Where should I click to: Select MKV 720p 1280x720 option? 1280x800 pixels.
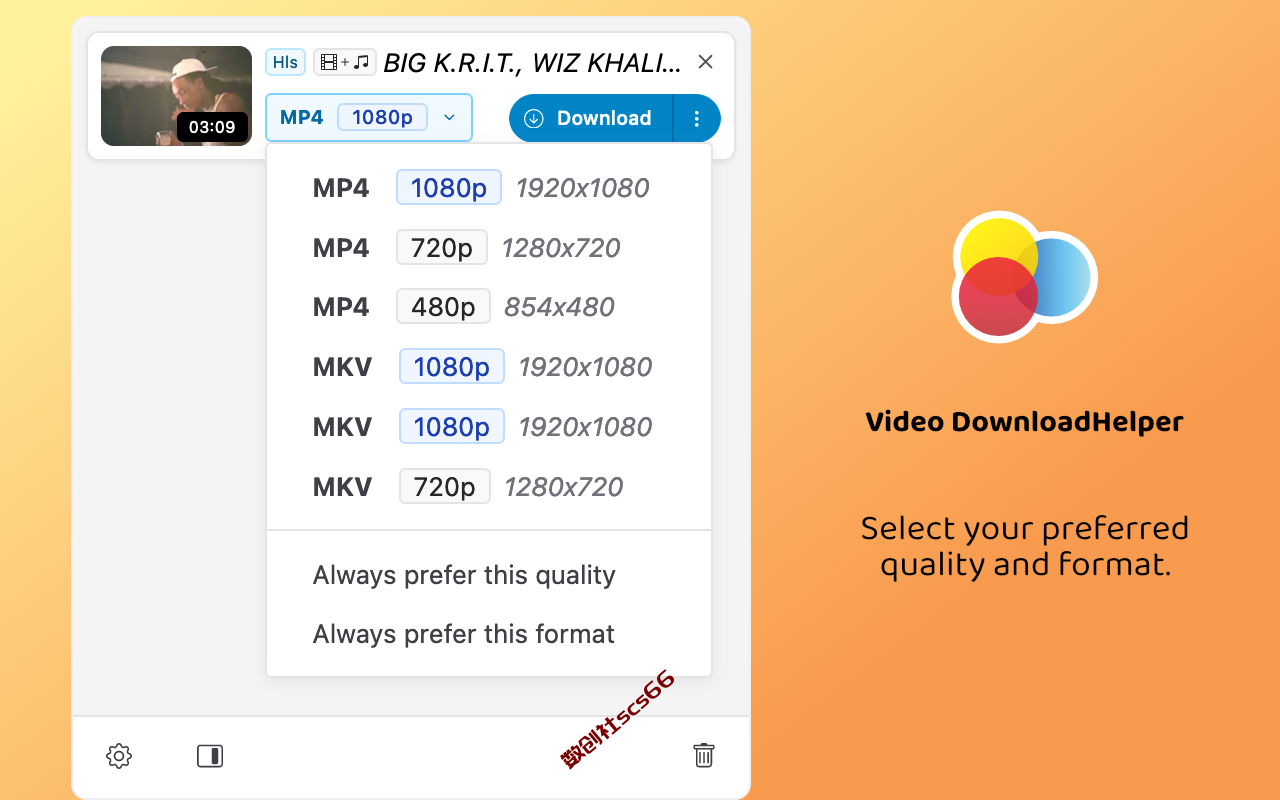(x=489, y=487)
